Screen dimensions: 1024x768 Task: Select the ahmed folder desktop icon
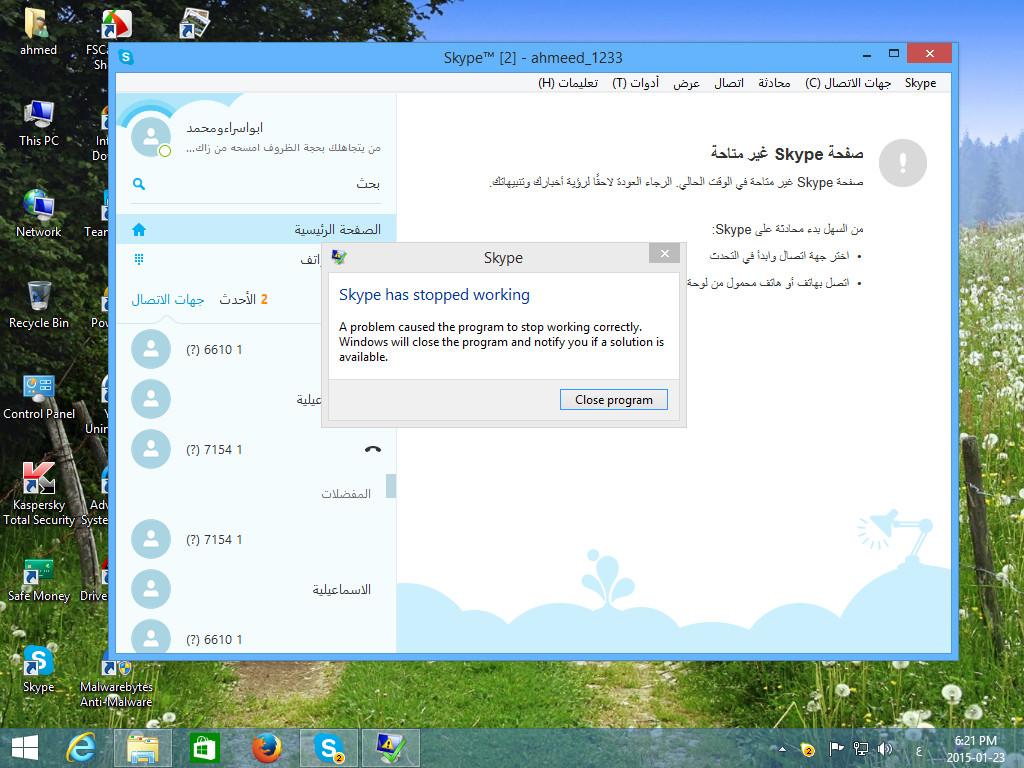pyautogui.click(x=38, y=30)
